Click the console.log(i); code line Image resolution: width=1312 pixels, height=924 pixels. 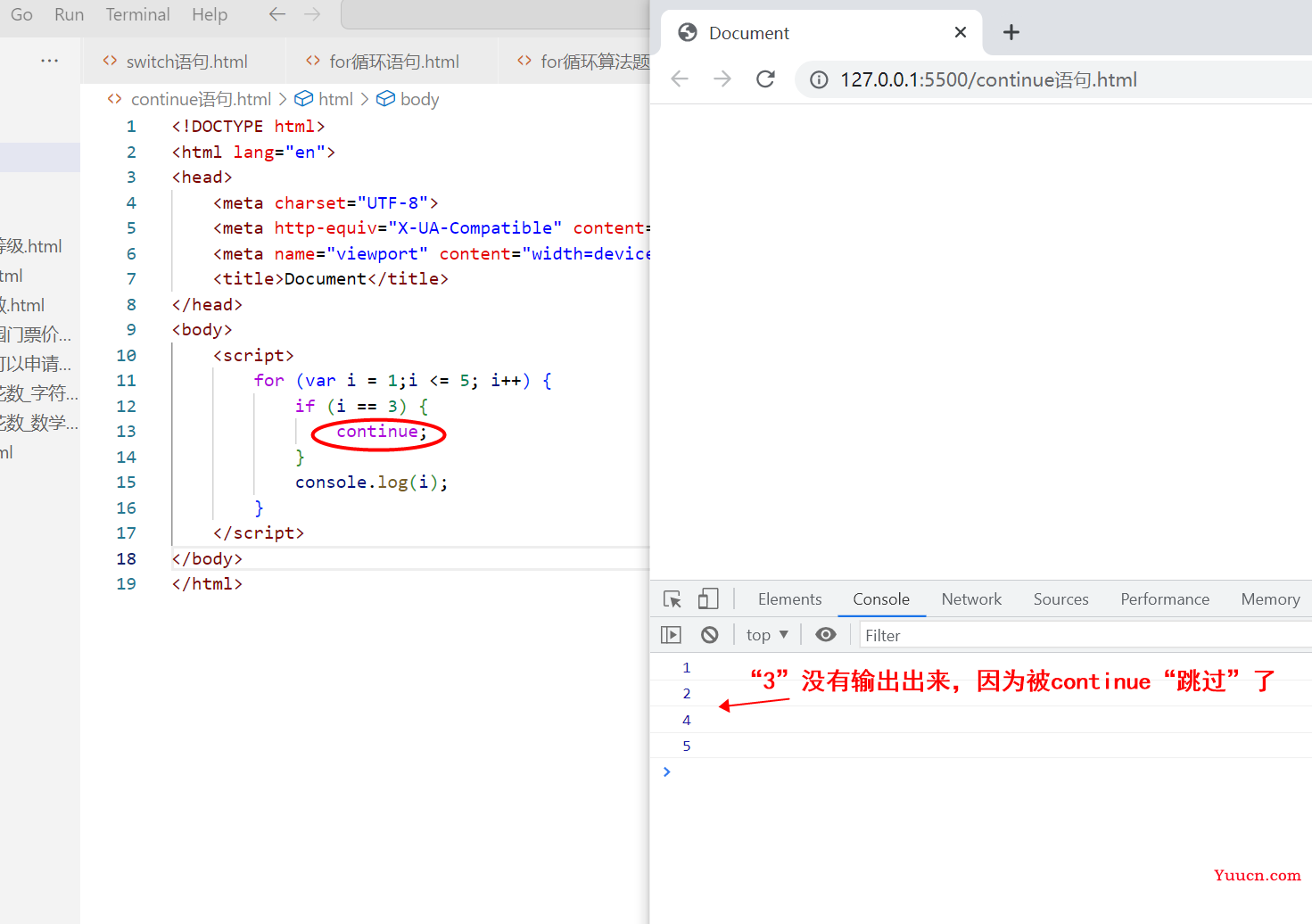point(372,483)
